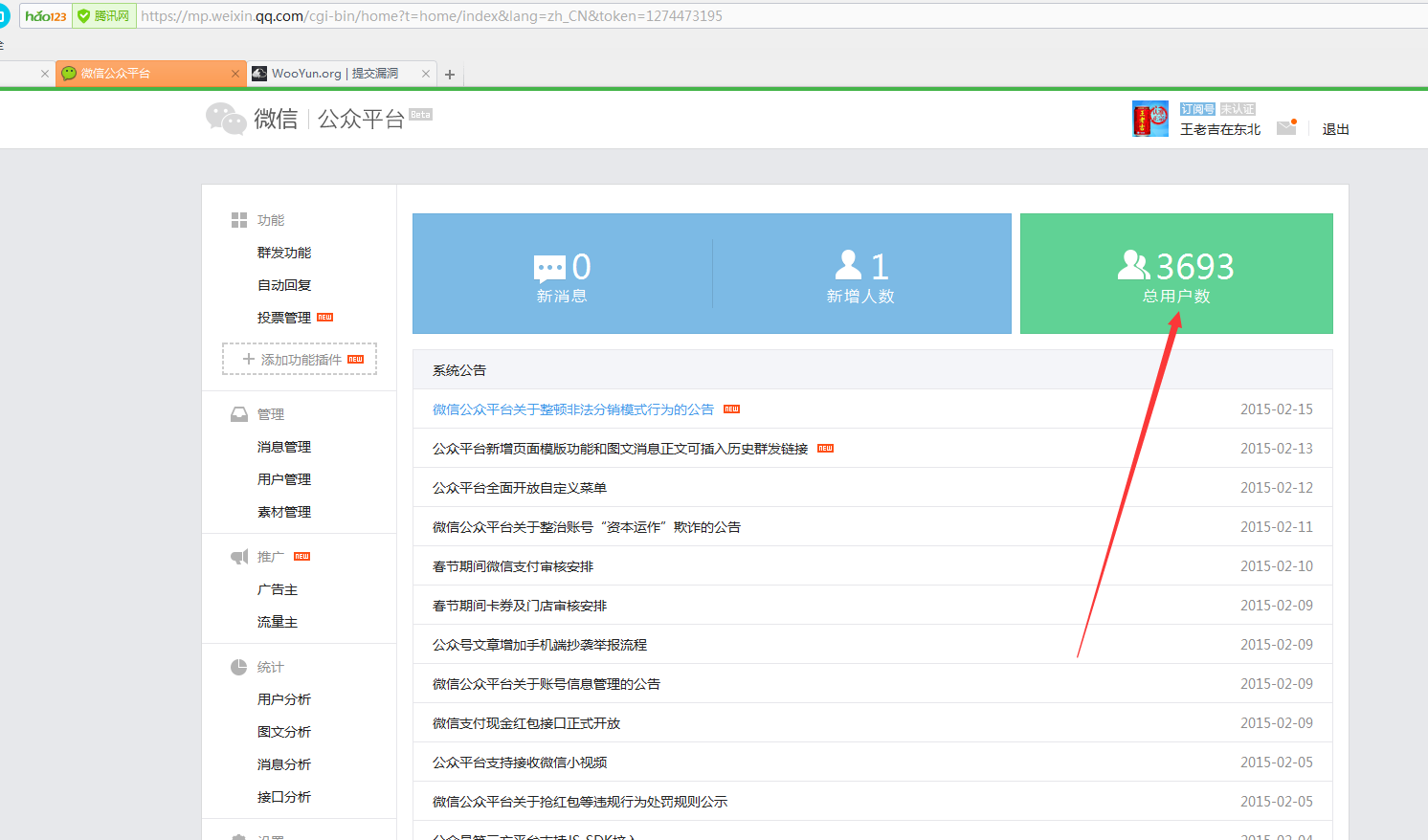This screenshot has width=1428, height=840.
Task: Open announcement 春节期间微信支付审核安排
Action: pos(513,566)
